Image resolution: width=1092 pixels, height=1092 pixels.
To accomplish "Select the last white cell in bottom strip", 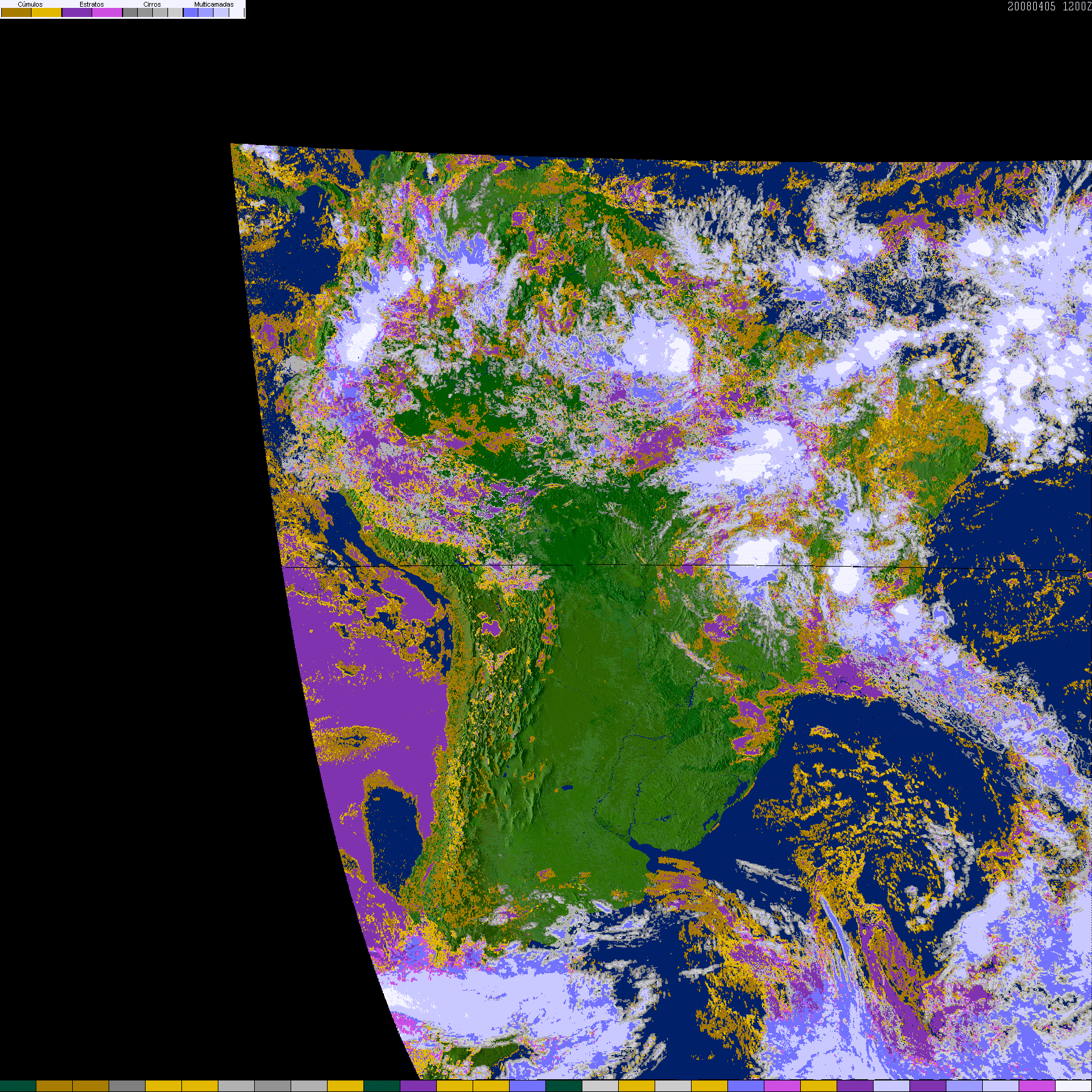I will (1073, 1086).
